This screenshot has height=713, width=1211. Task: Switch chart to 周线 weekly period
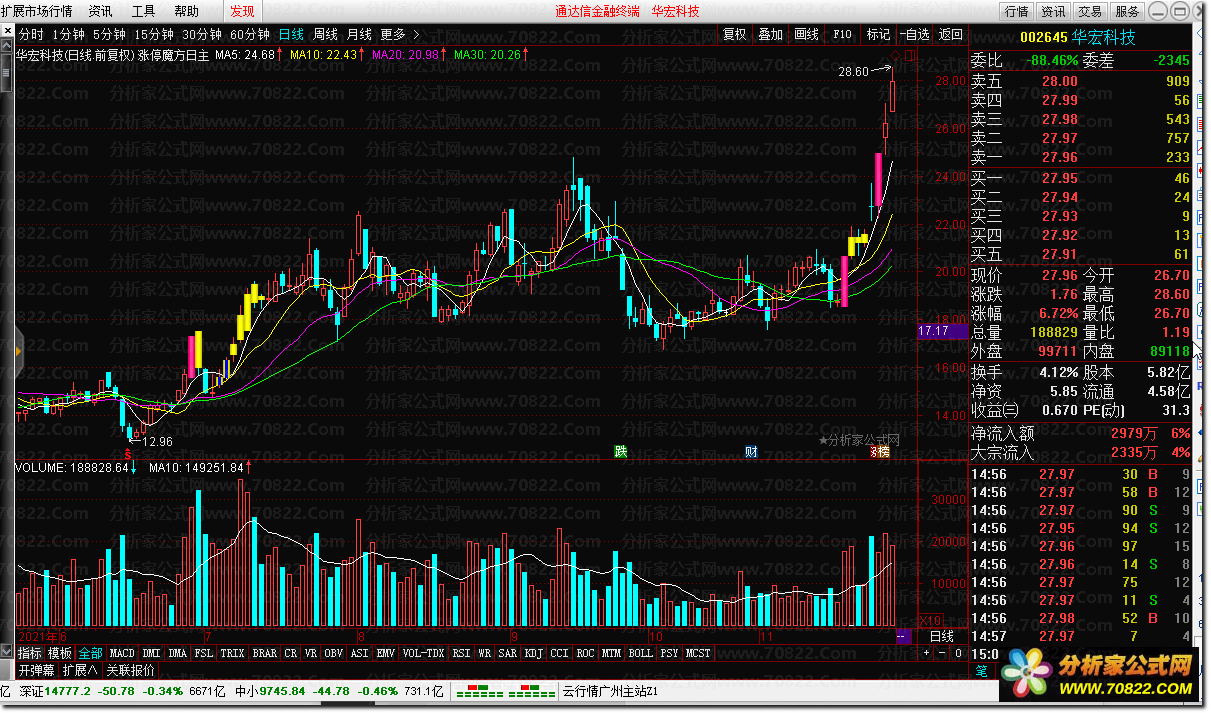pyautogui.click(x=325, y=34)
